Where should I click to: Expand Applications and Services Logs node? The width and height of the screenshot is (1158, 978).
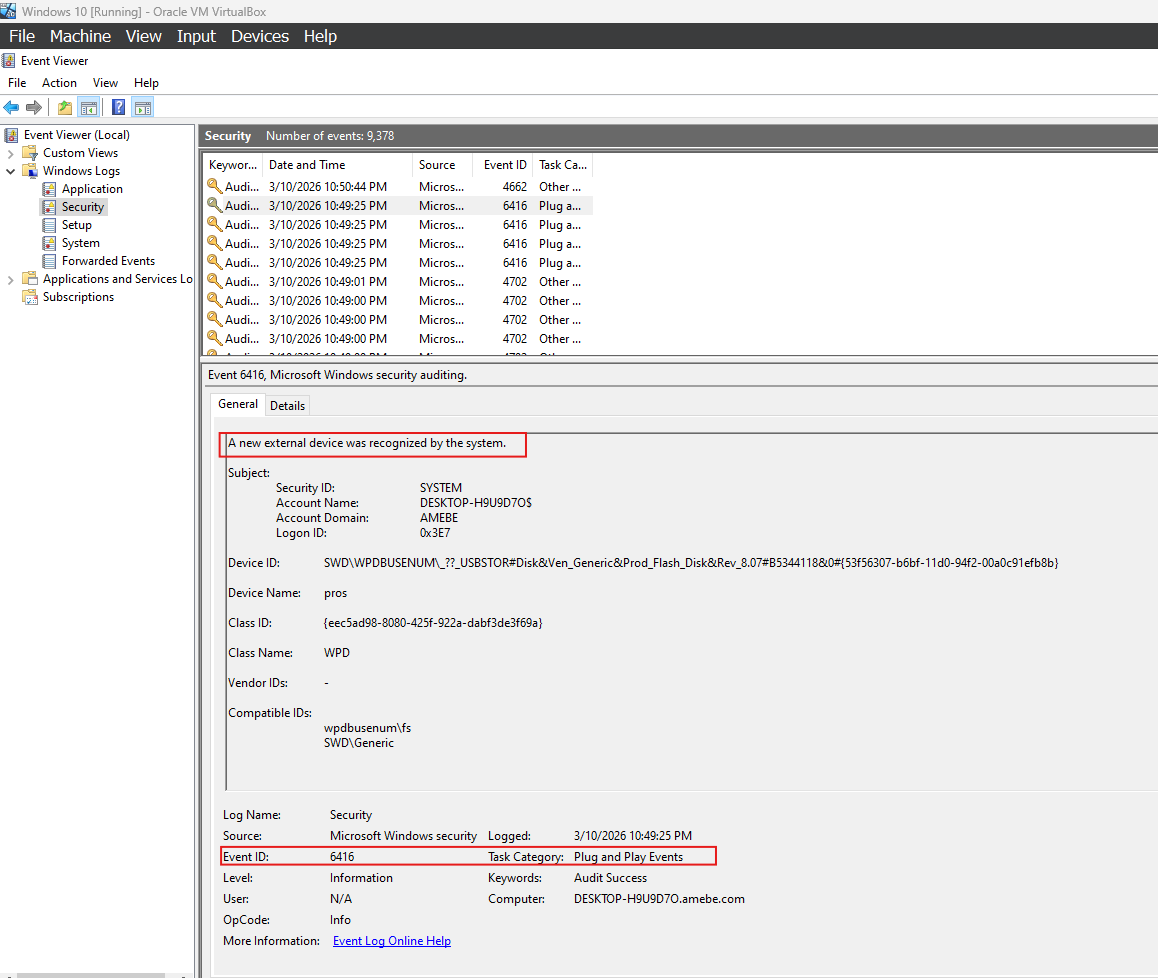click(x=10, y=280)
